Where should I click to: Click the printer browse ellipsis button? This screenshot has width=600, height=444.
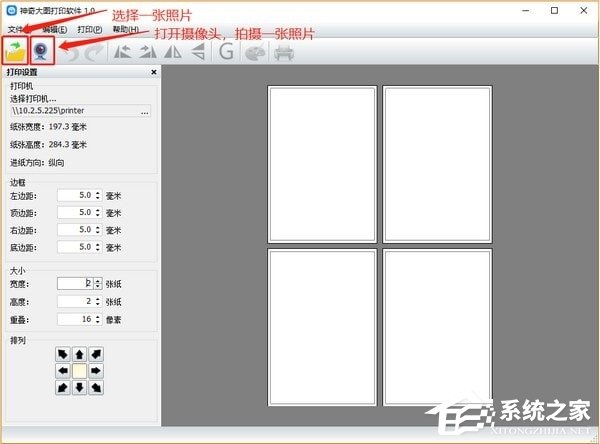pyautogui.click(x=145, y=111)
